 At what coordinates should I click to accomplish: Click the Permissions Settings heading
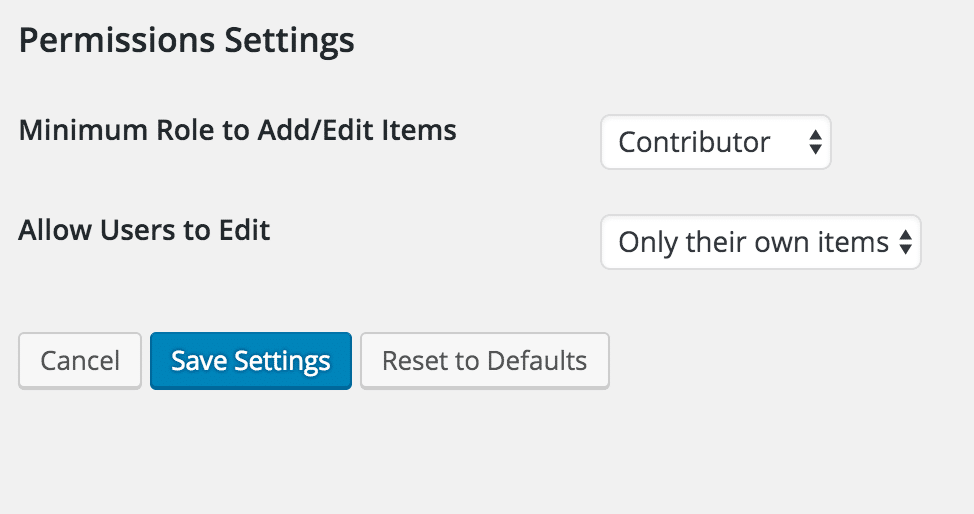click(x=186, y=40)
